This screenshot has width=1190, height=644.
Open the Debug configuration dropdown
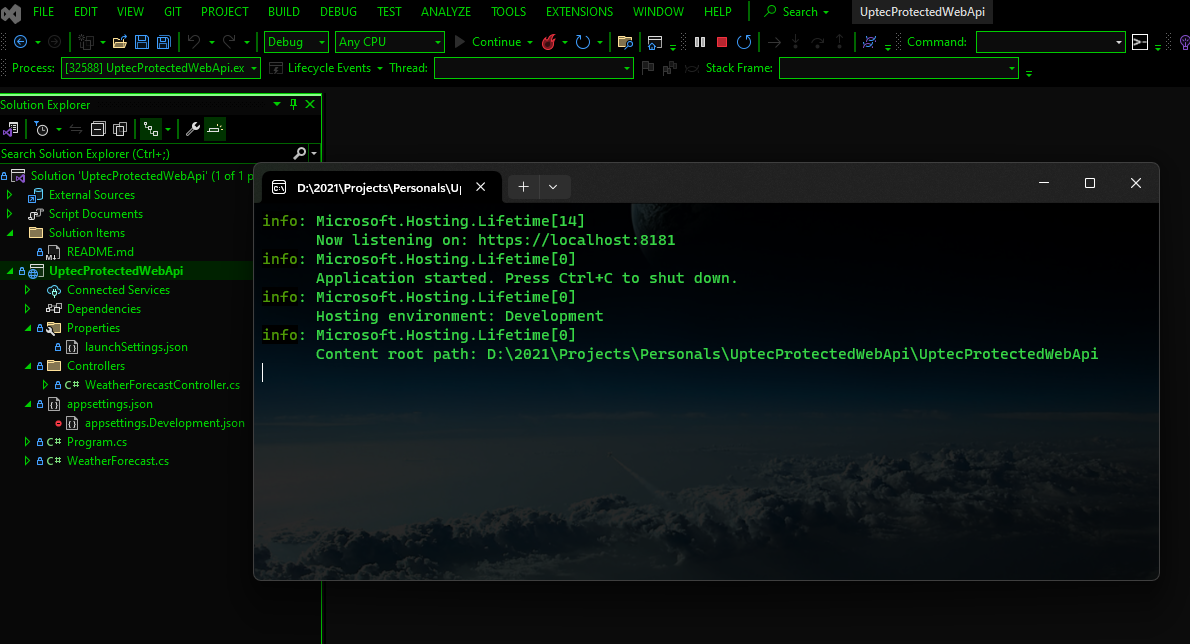click(x=296, y=42)
